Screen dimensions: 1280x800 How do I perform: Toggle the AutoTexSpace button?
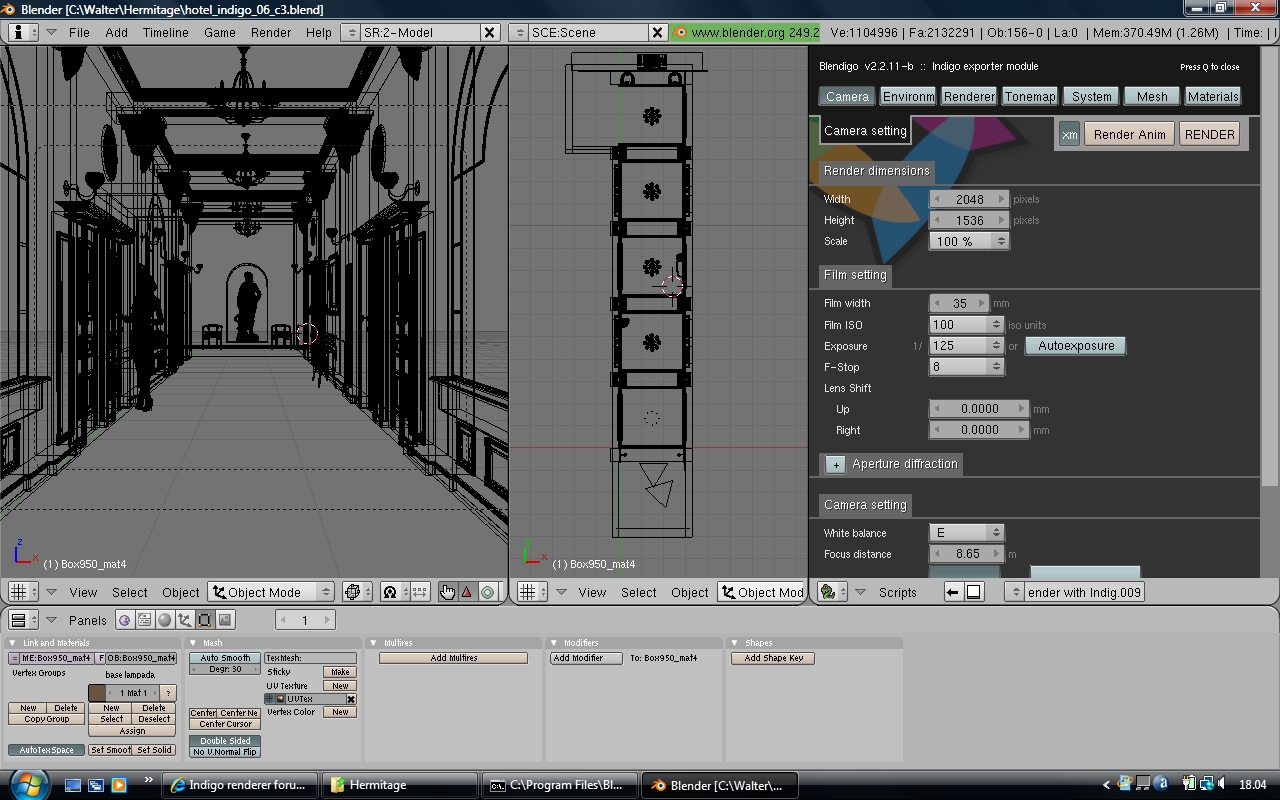click(47, 750)
